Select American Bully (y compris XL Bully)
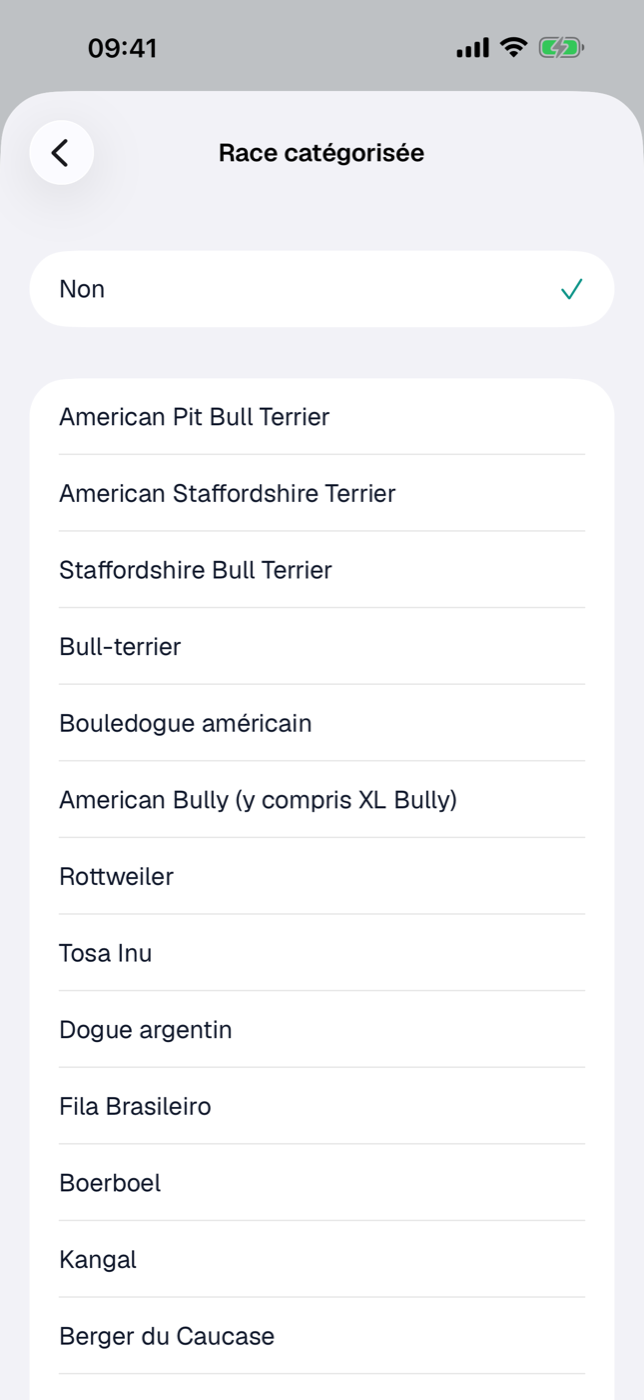Screen dimensions: 644x1400 pos(322,800)
